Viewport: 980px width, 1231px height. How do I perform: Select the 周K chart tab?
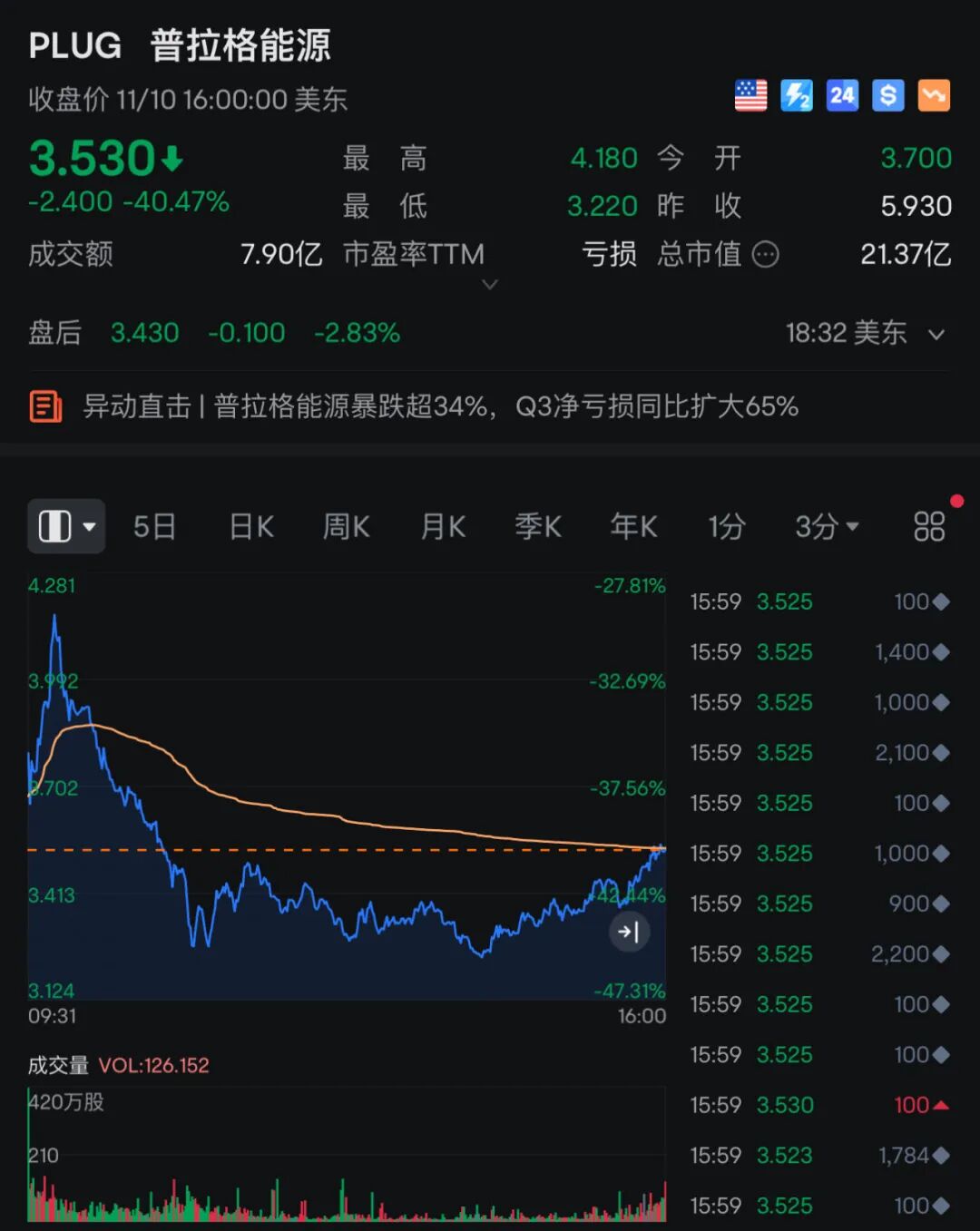[347, 526]
